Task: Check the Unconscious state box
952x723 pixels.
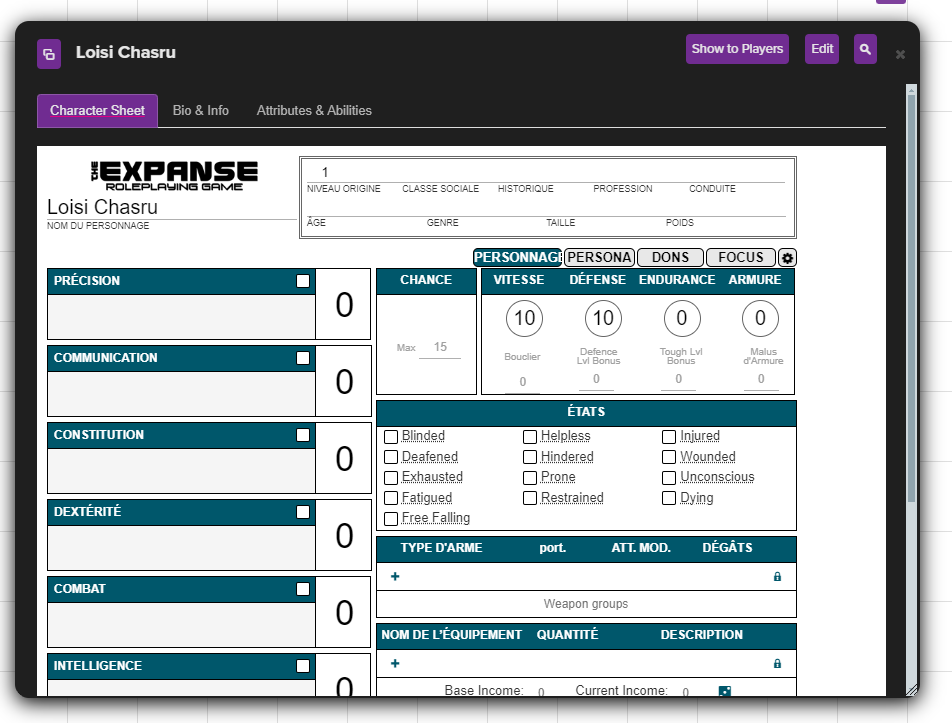Action: coord(669,477)
